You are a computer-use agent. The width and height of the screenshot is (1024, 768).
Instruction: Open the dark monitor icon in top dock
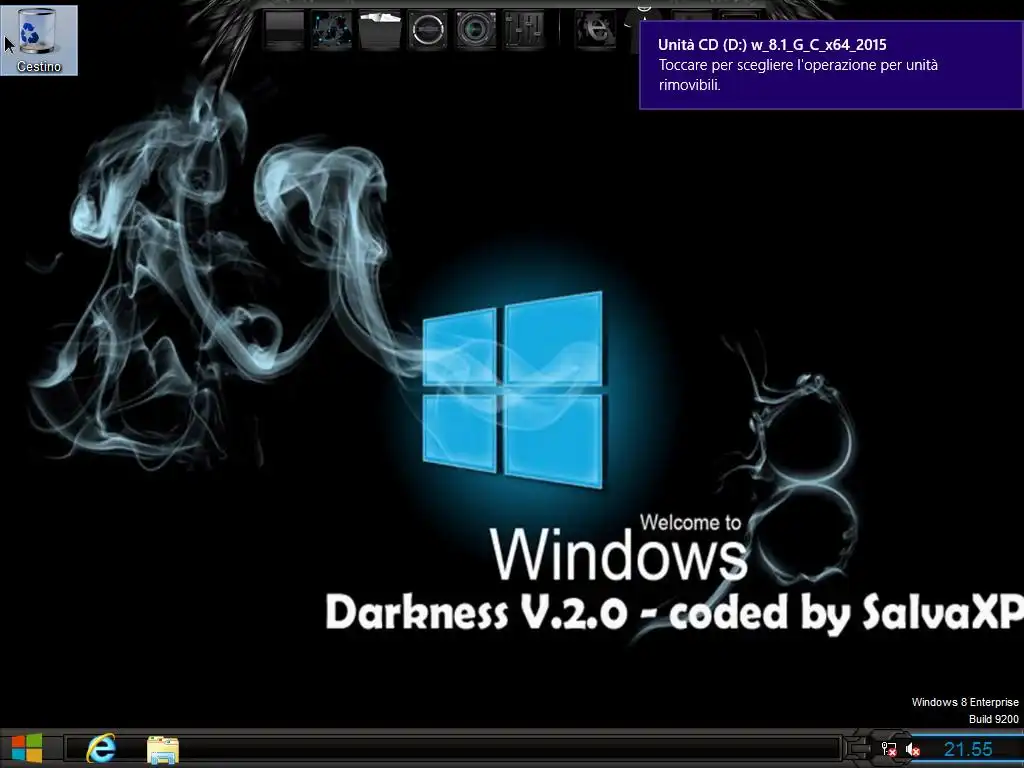pyautogui.click(x=284, y=29)
